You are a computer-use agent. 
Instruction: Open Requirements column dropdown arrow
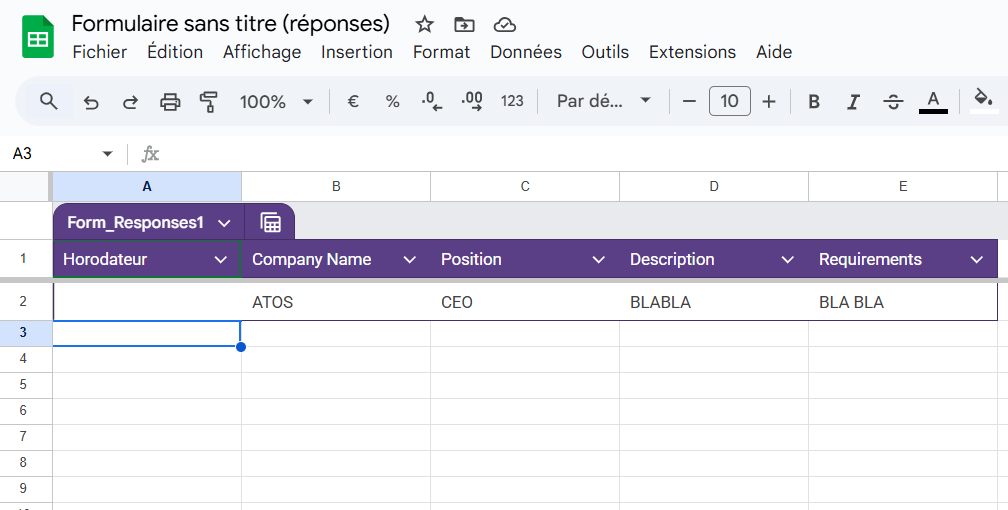[x=976, y=260]
